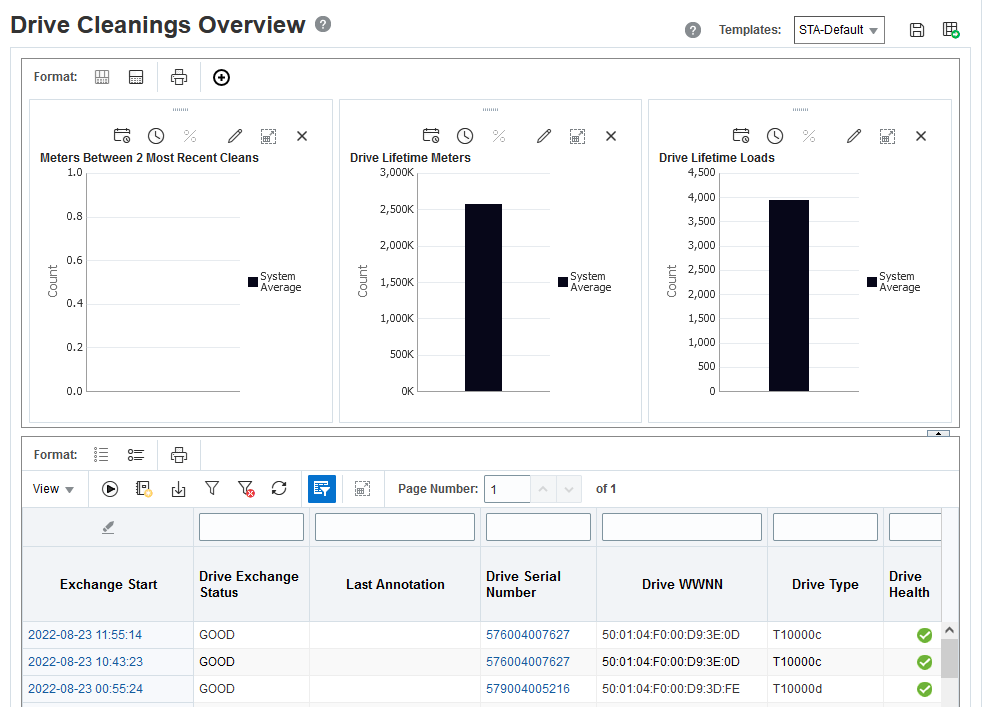Open date range for Drive Lifetime Loads graph
The image size is (982, 707).
coord(741,136)
